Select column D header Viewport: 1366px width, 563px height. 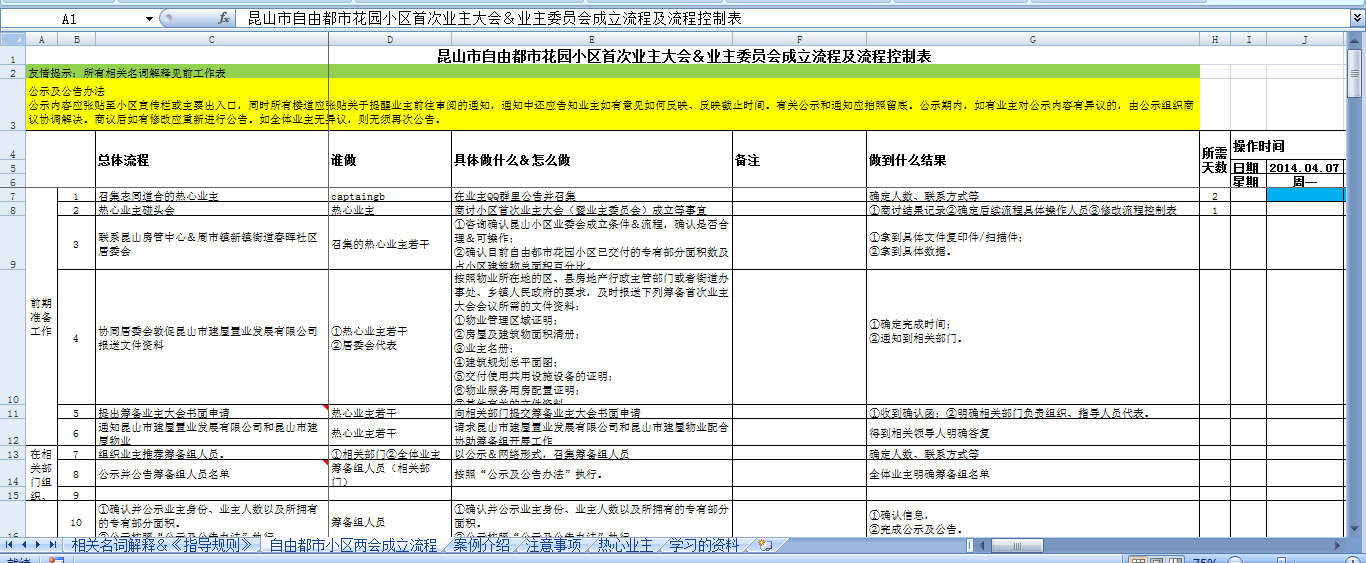(390, 39)
